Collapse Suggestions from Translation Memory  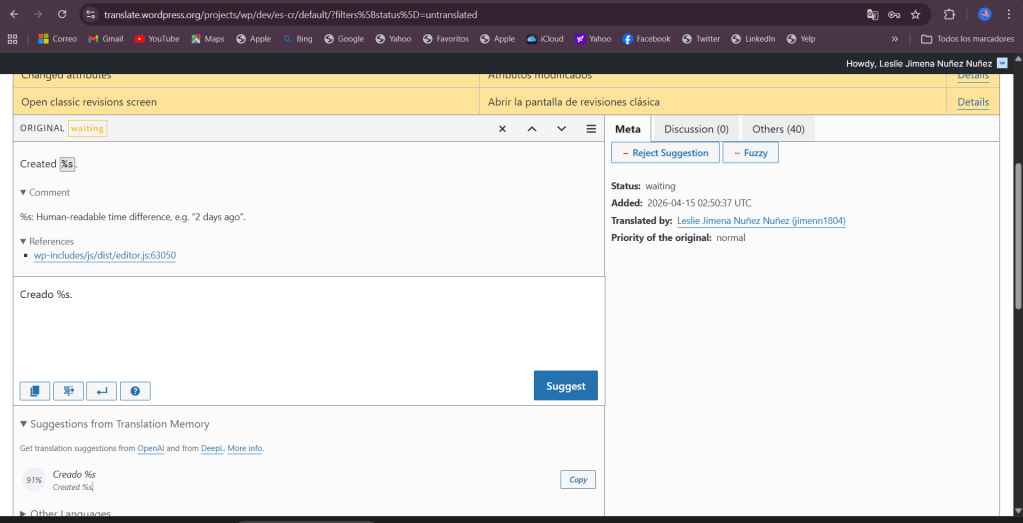(115, 424)
